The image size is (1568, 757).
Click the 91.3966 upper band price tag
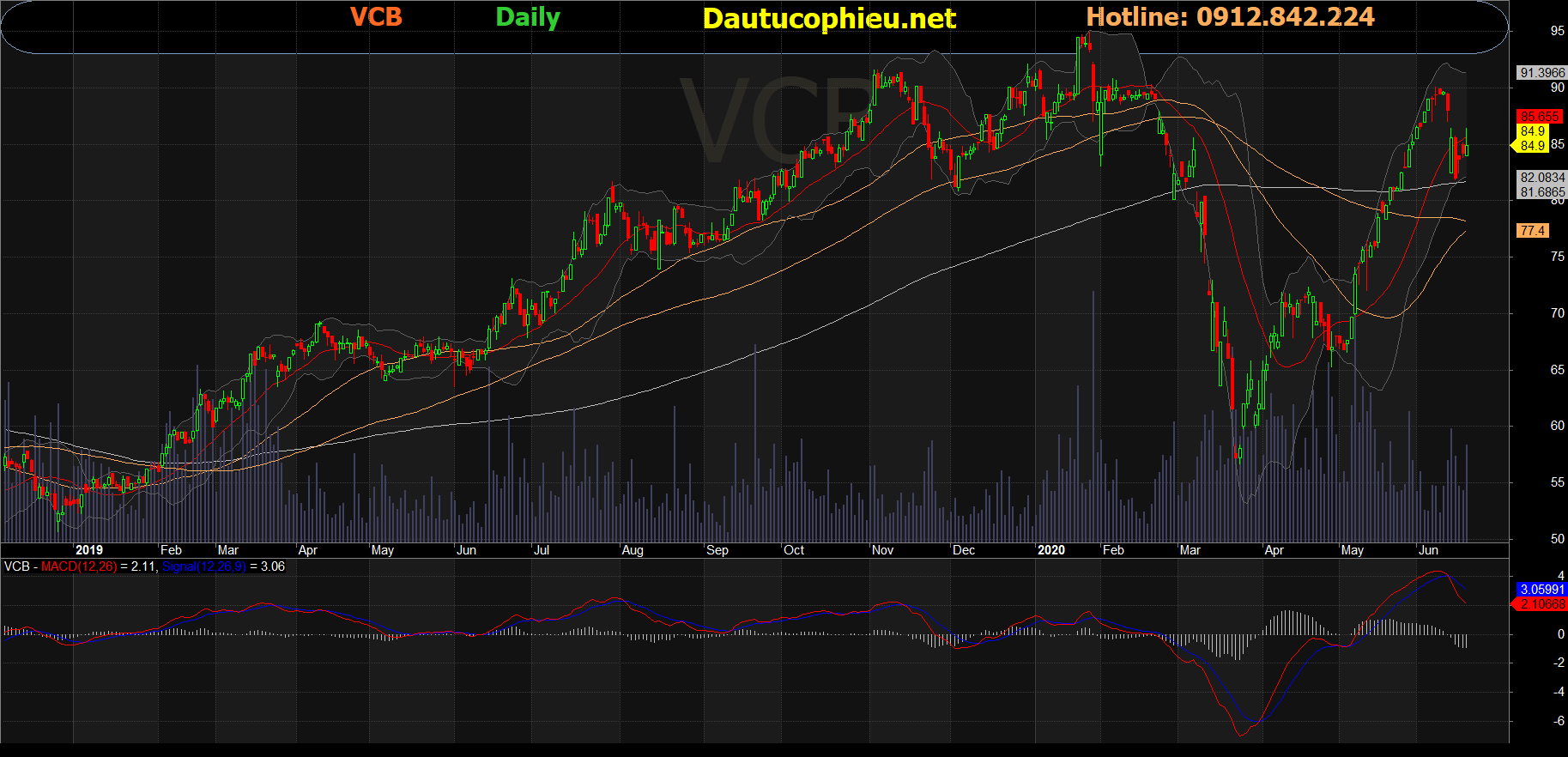coord(1541,73)
